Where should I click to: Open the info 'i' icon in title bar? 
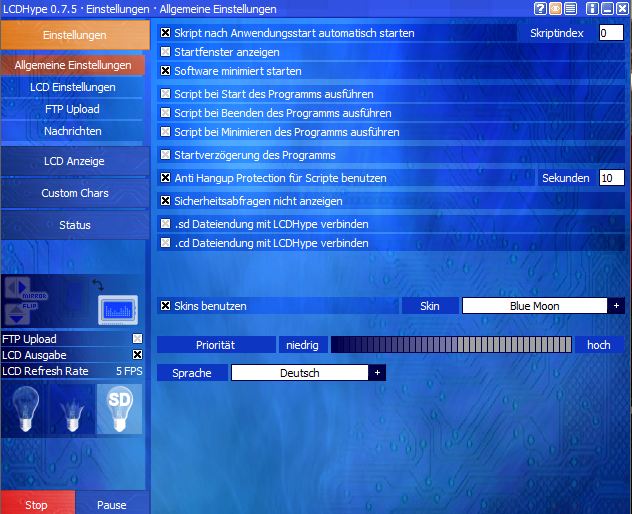tap(592, 8)
